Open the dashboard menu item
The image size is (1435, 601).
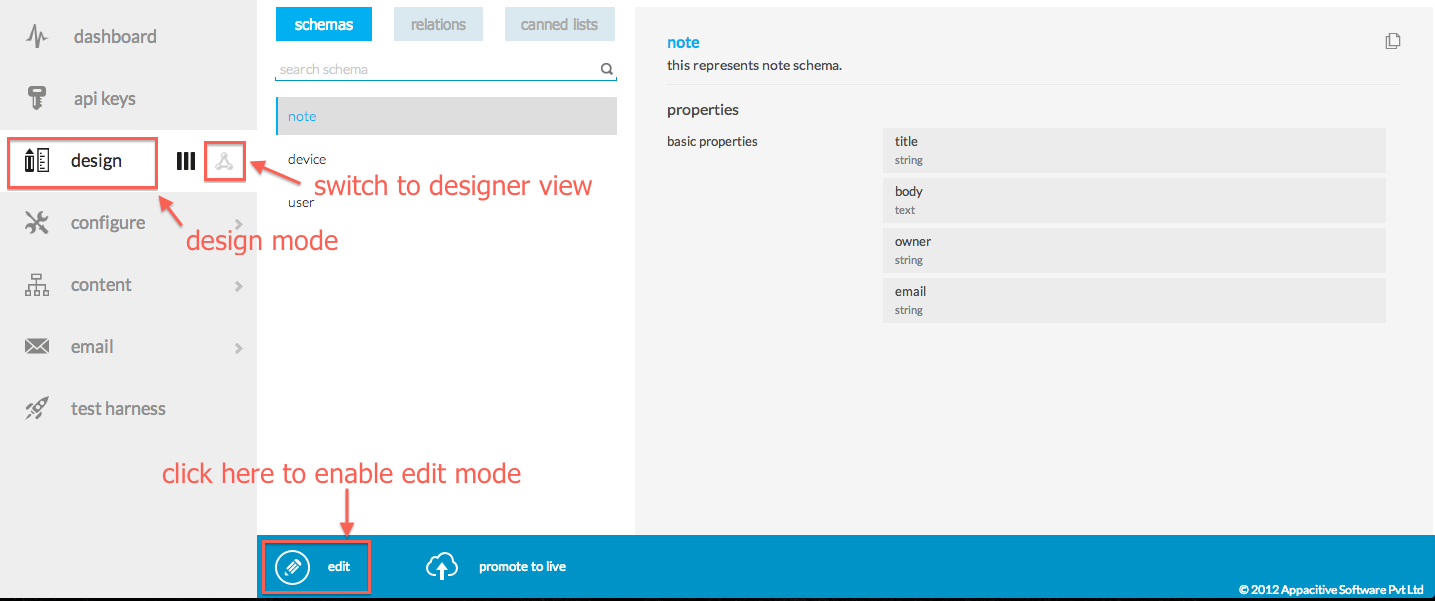(115, 37)
